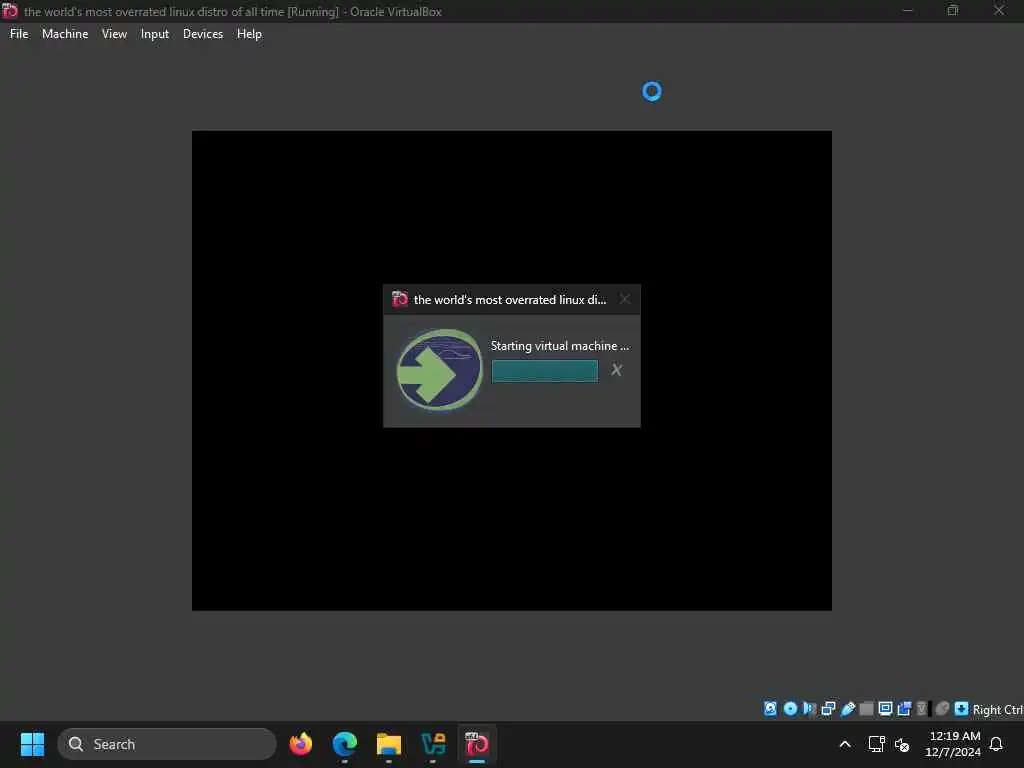Viewport: 1024px width, 768px height.
Task: Click the muted volume tray icon
Action: click(902, 744)
